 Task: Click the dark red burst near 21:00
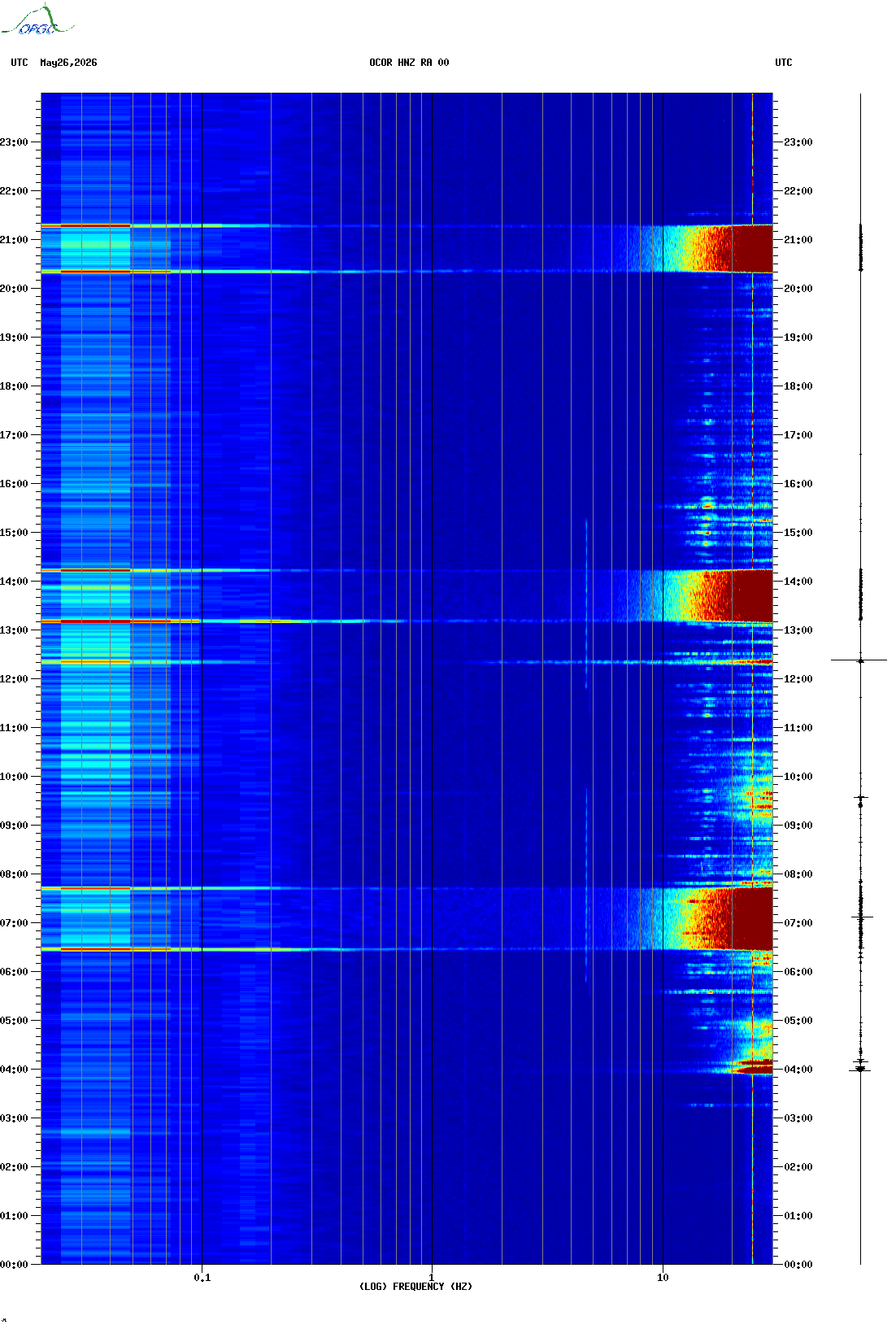coord(752,248)
